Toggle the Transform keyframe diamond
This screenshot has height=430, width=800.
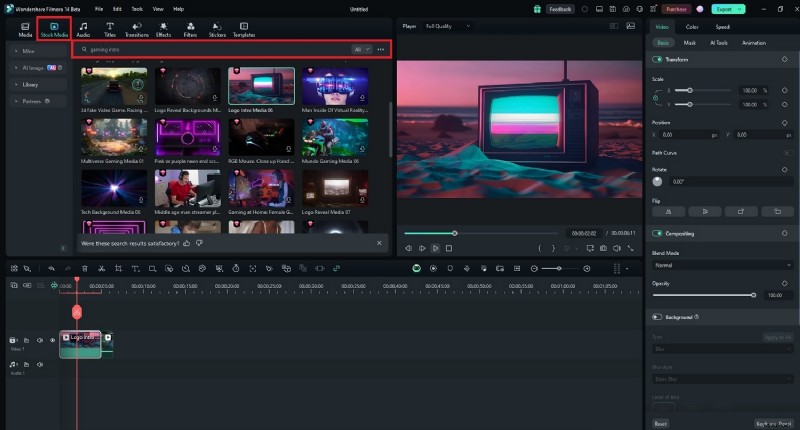click(784, 59)
